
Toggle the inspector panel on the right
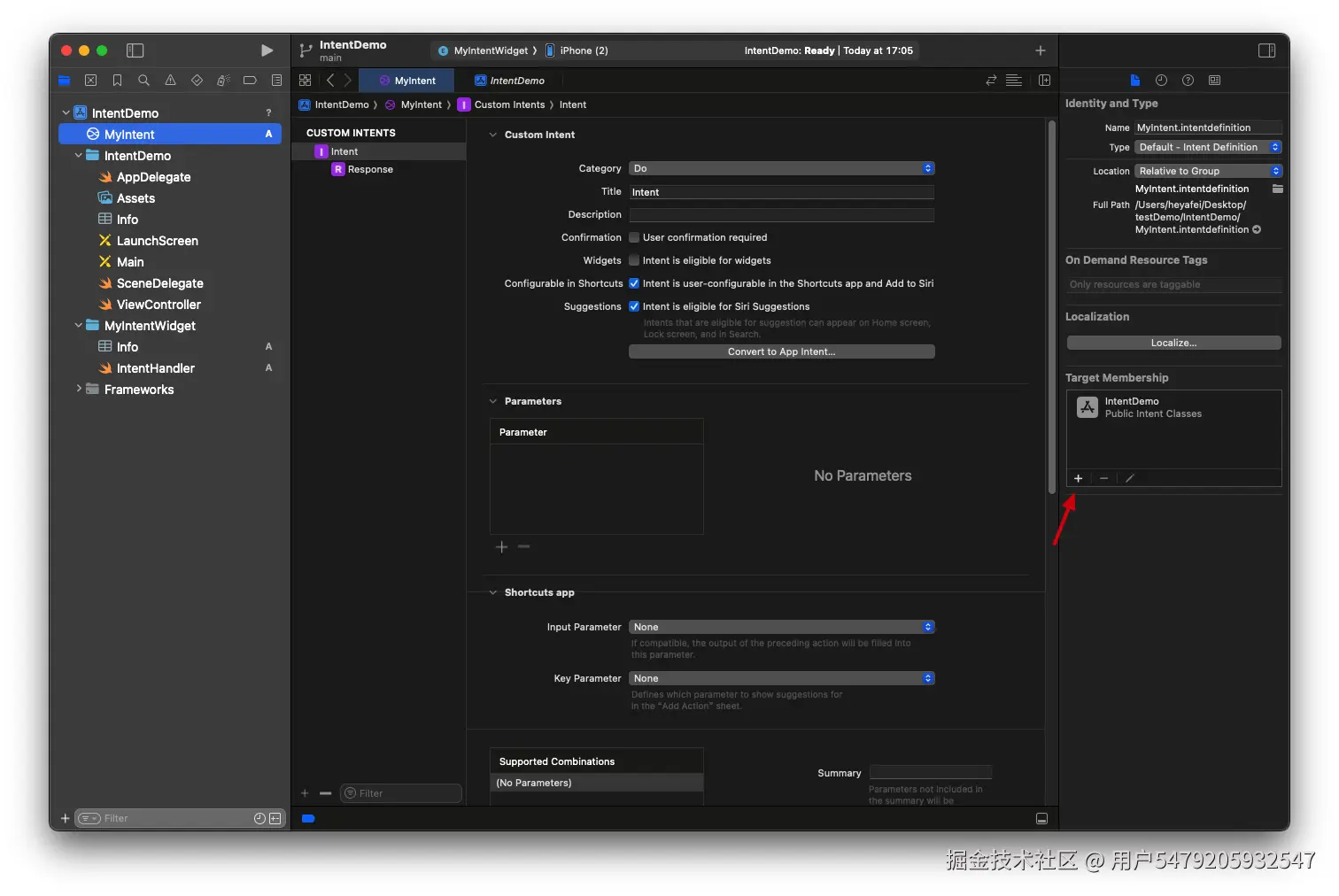(x=1266, y=50)
